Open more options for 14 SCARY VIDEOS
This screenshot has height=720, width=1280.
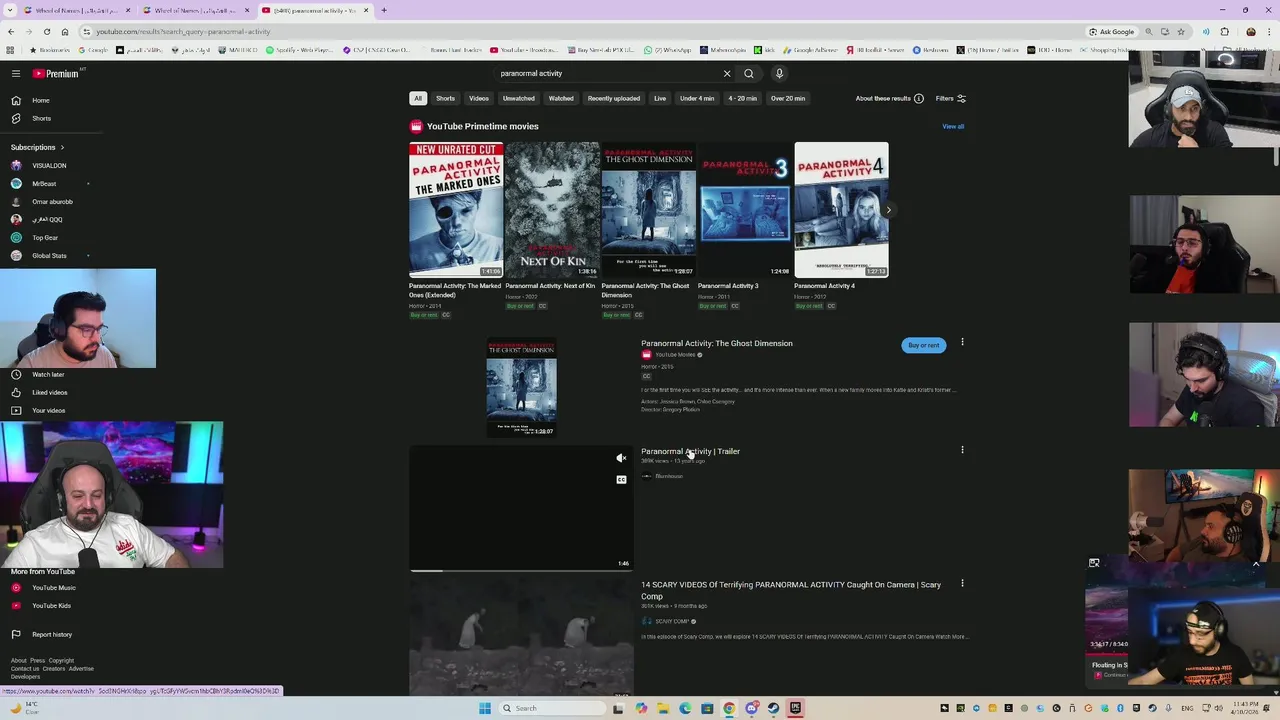962,583
